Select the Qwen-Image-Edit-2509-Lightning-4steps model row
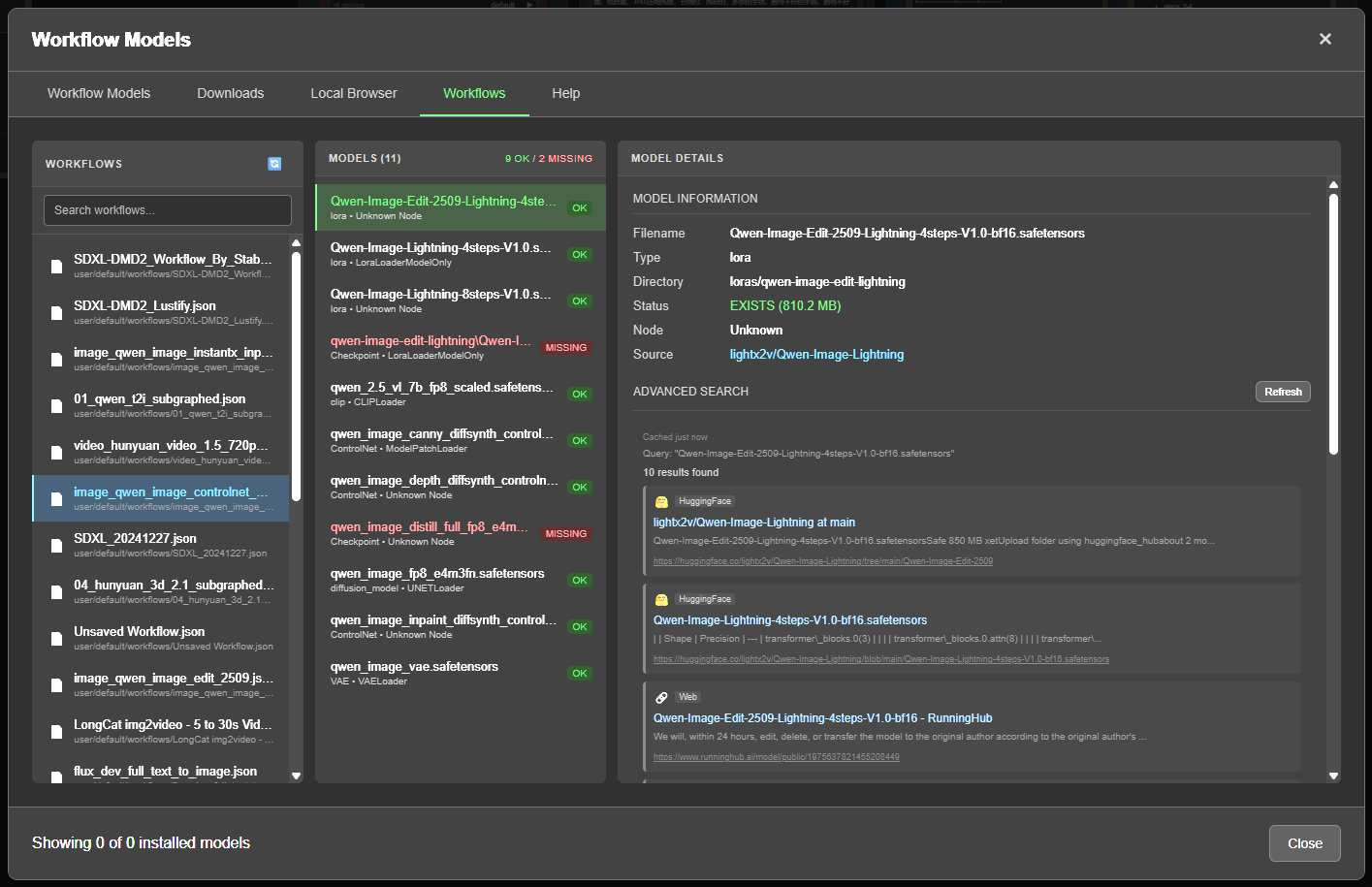The image size is (1372, 887). pos(461,207)
